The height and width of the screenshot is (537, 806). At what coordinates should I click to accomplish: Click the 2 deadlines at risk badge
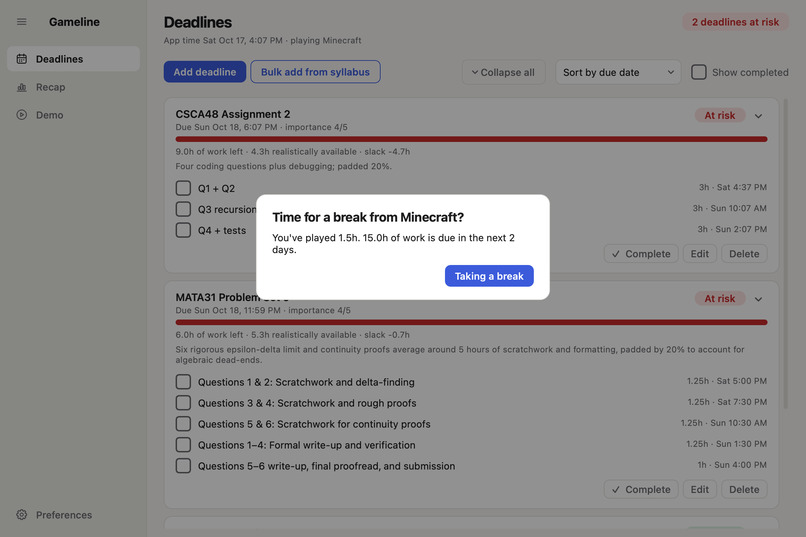pyautogui.click(x=735, y=22)
